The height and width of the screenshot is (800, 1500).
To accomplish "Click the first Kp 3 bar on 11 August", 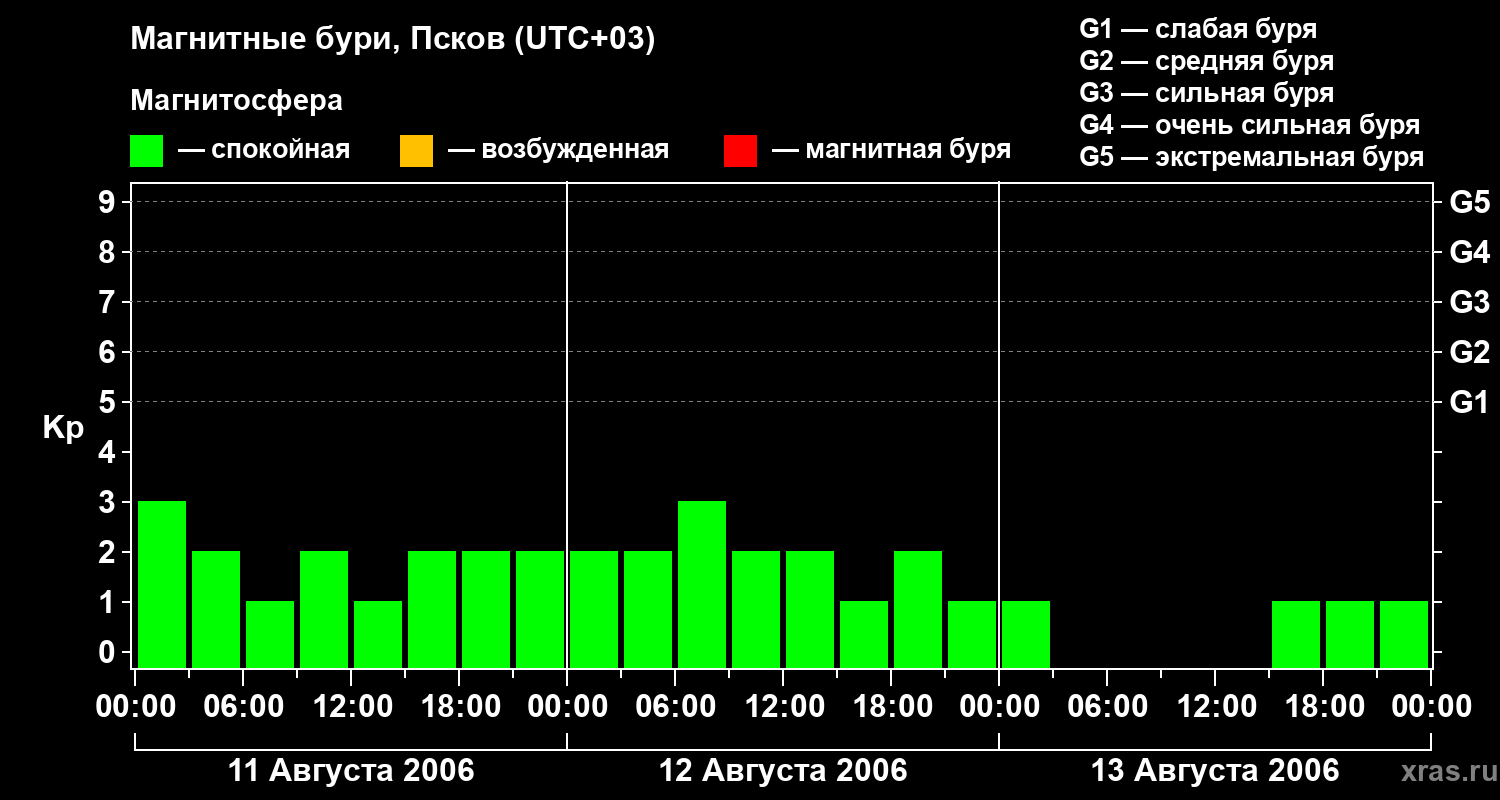I will point(162,584).
